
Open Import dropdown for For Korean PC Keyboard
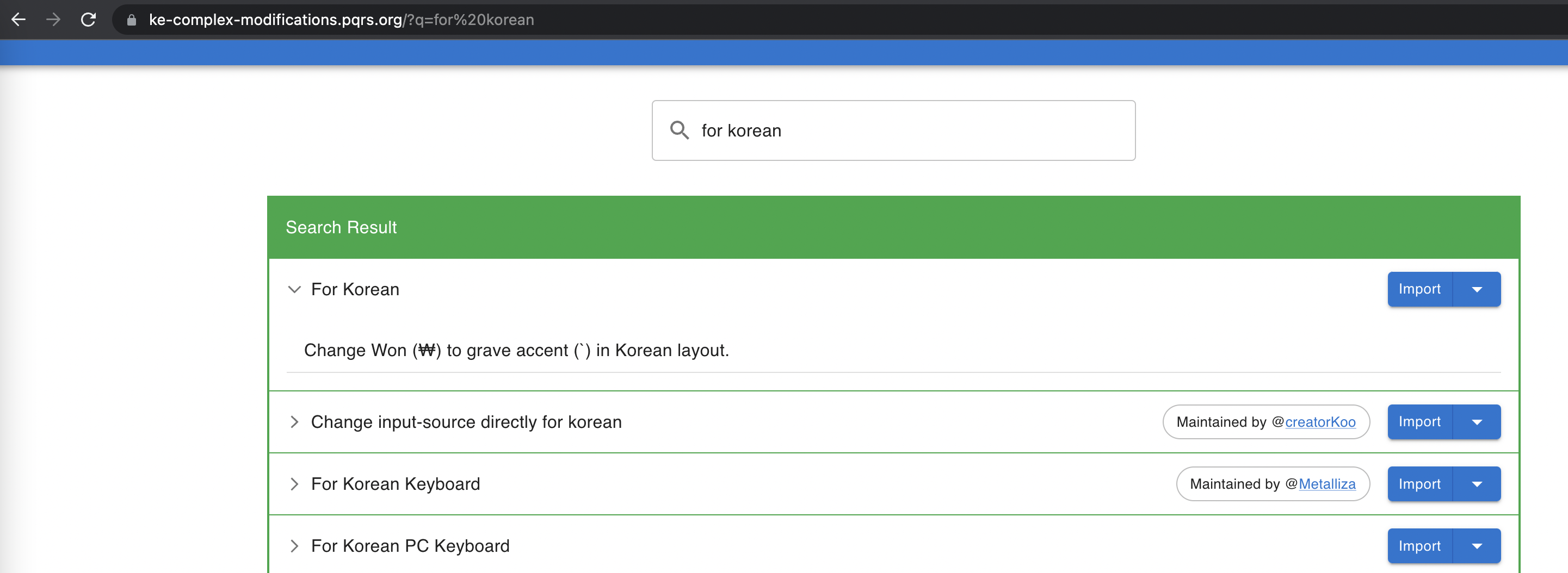[x=1477, y=546]
